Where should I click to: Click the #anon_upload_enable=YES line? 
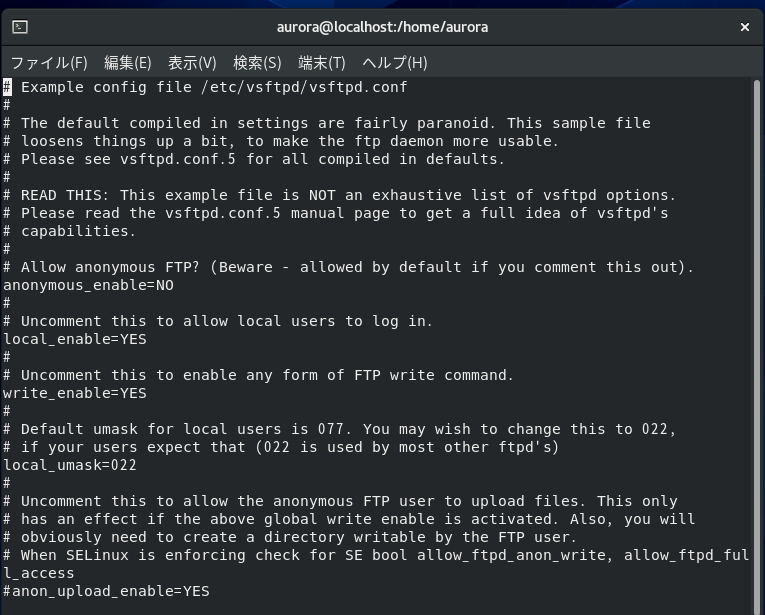click(106, 591)
